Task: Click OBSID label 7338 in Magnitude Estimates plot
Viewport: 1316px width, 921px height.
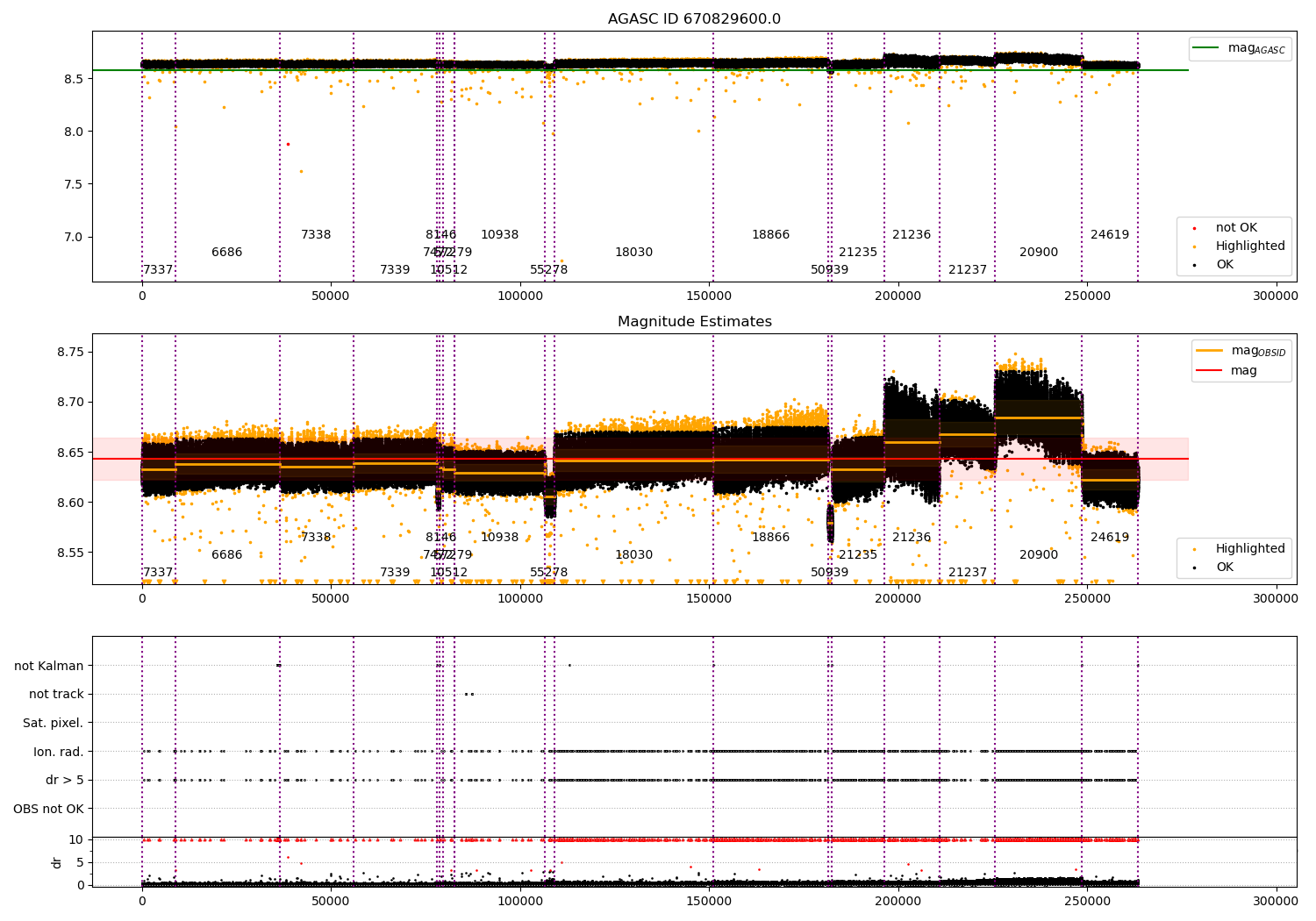Action: tap(316, 538)
